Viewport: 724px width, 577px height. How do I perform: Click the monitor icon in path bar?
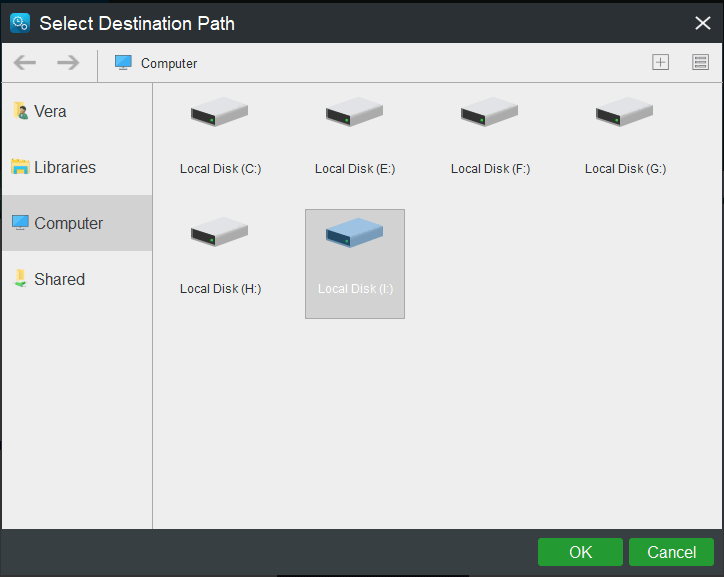(x=123, y=62)
